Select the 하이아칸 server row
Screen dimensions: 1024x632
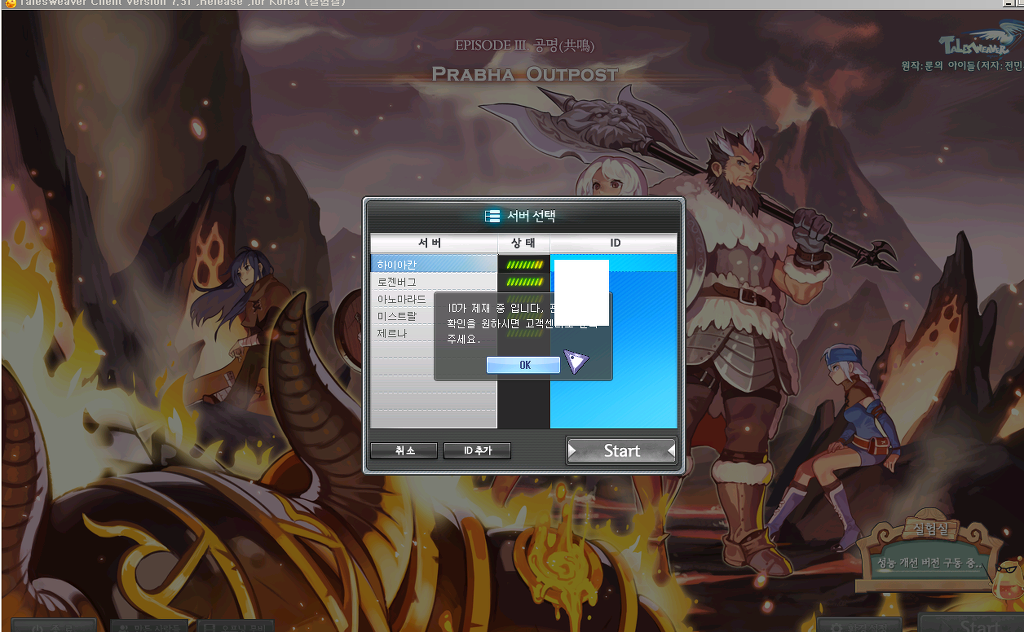coord(434,264)
